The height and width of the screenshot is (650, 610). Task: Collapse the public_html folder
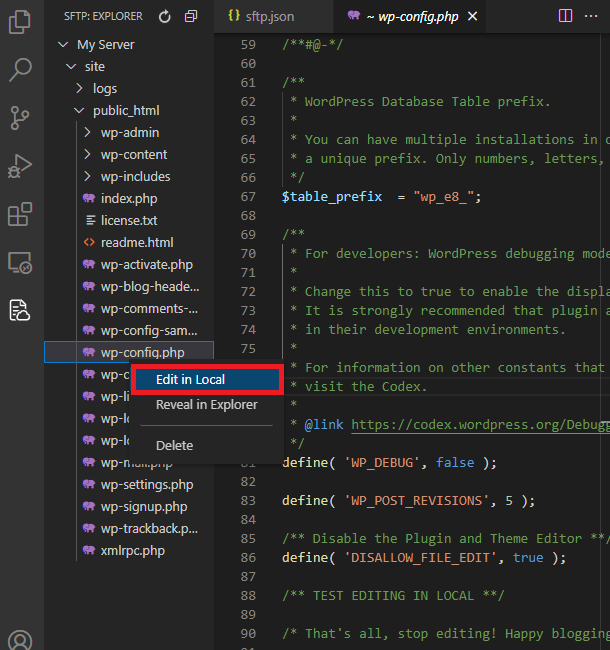pos(80,111)
